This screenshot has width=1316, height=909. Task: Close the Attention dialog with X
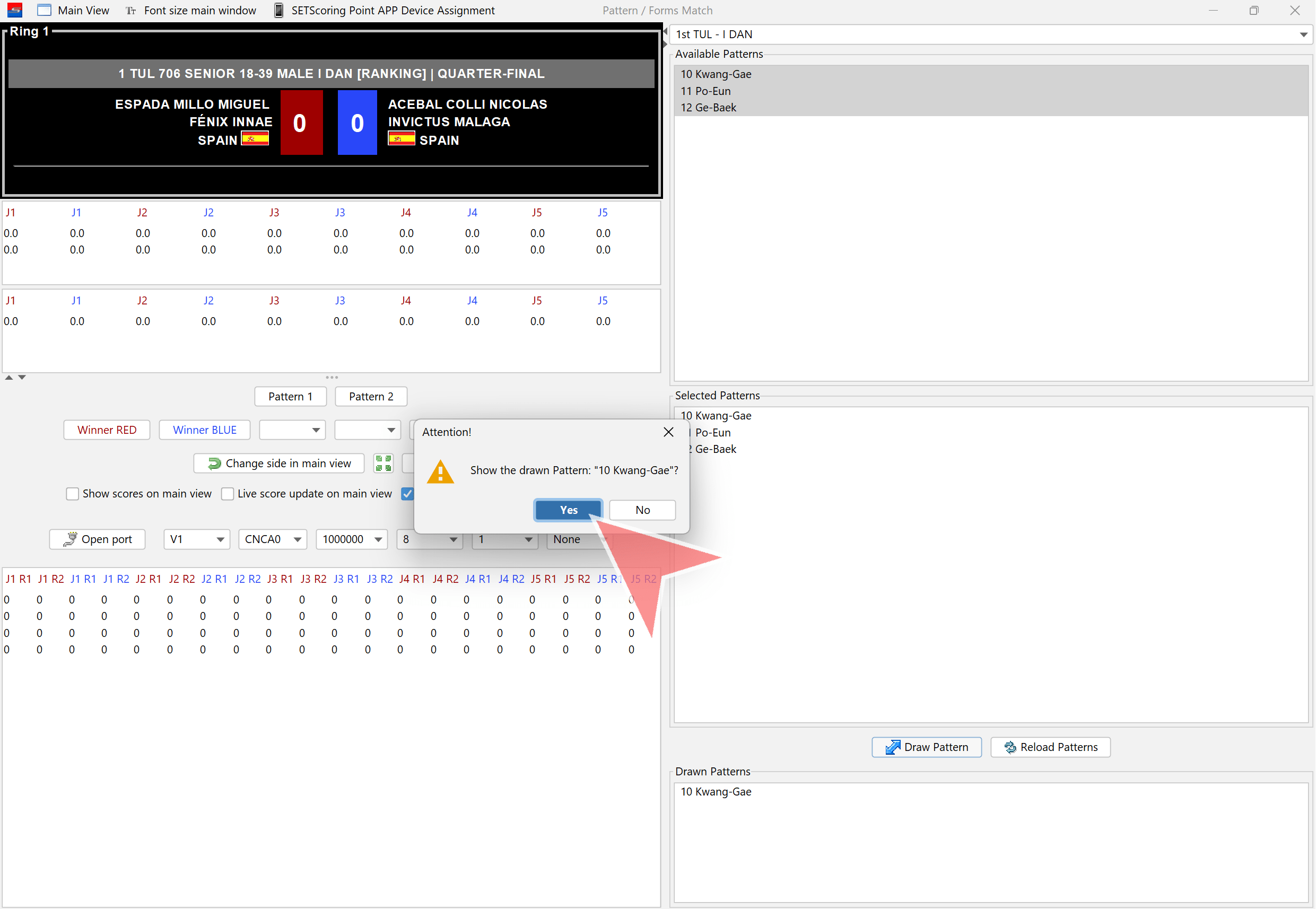click(668, 432)
